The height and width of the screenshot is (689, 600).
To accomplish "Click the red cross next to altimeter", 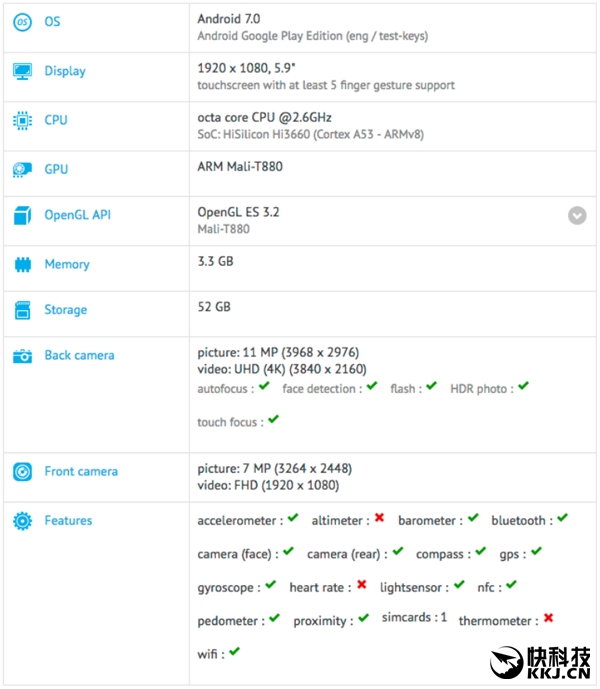I will pyautogui.click(x=379, y=519).
